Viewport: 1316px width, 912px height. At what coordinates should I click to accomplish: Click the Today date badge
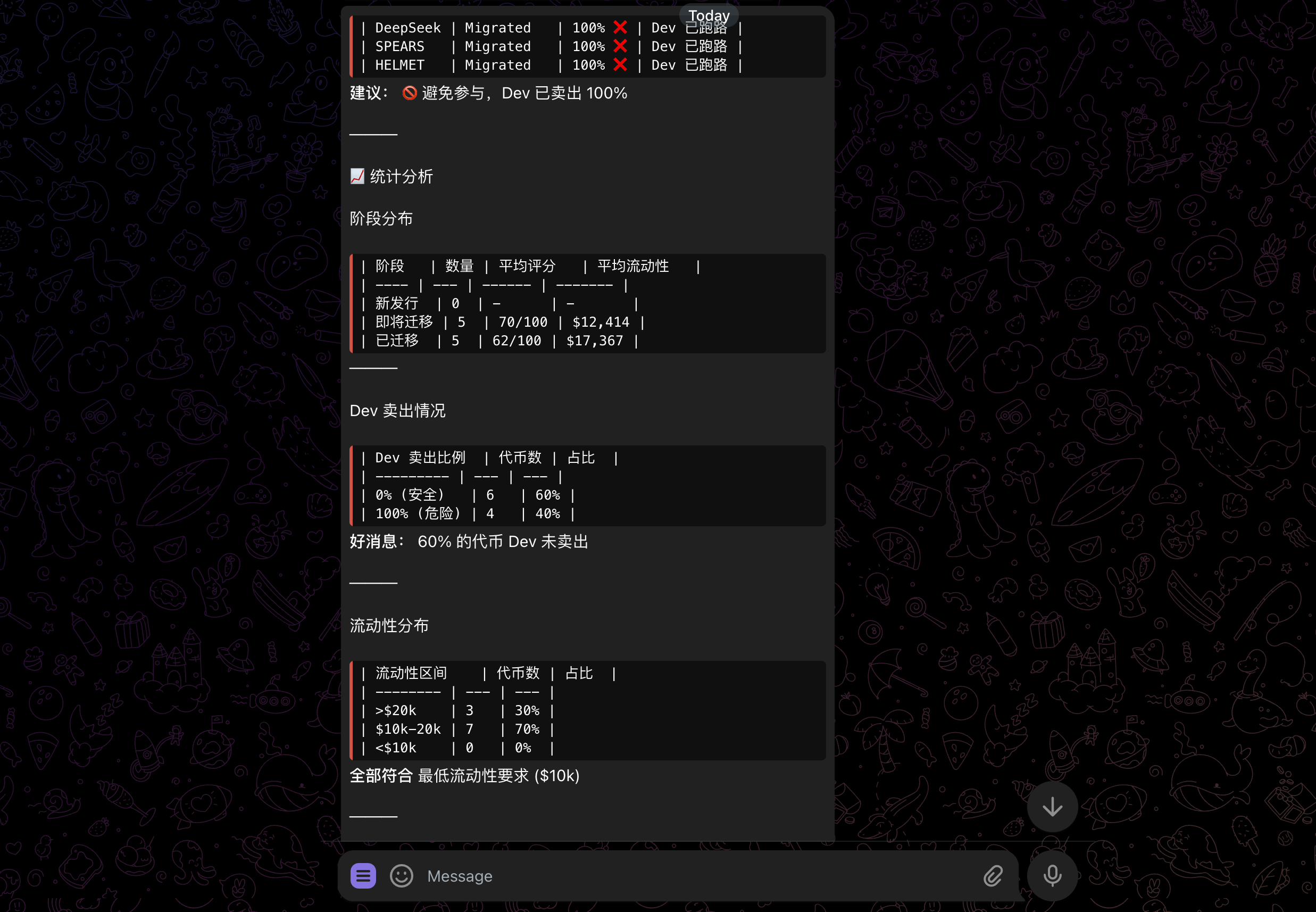pyautogui.click(x=709, y=15)
